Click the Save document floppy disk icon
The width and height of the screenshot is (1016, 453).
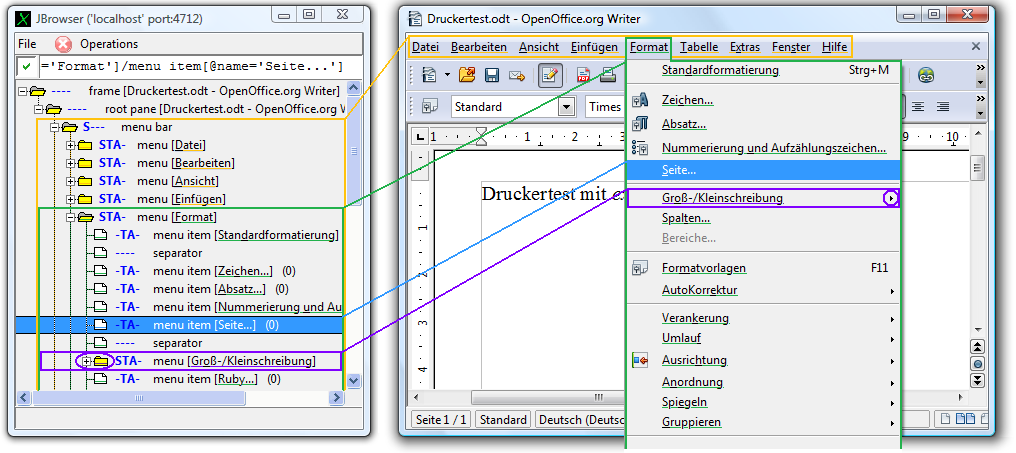point(492,75)
